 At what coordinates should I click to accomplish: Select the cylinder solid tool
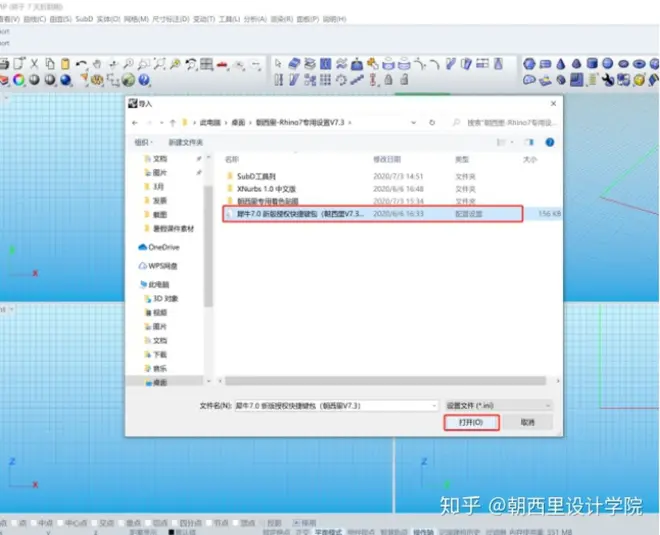pos(592,64)
